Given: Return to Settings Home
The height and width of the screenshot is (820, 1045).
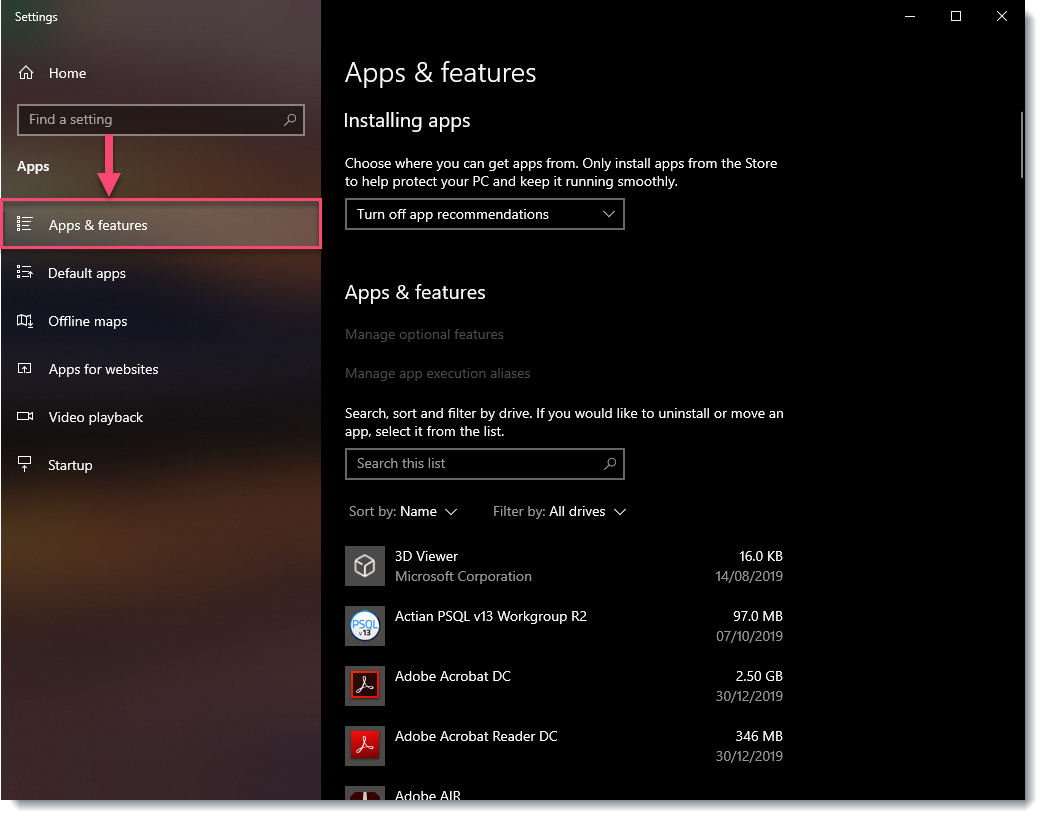Looking at the screenshot, I should click(x=161, y=73).
